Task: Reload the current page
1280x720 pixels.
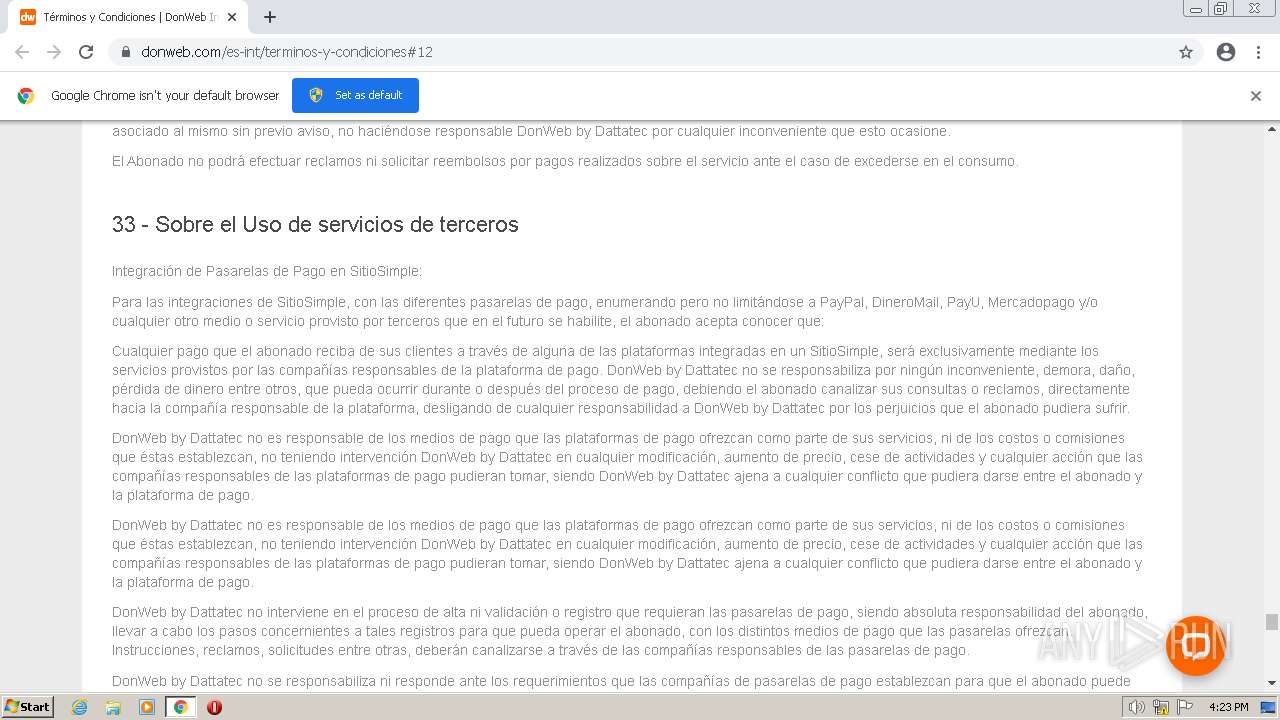Action: point(86,52)
